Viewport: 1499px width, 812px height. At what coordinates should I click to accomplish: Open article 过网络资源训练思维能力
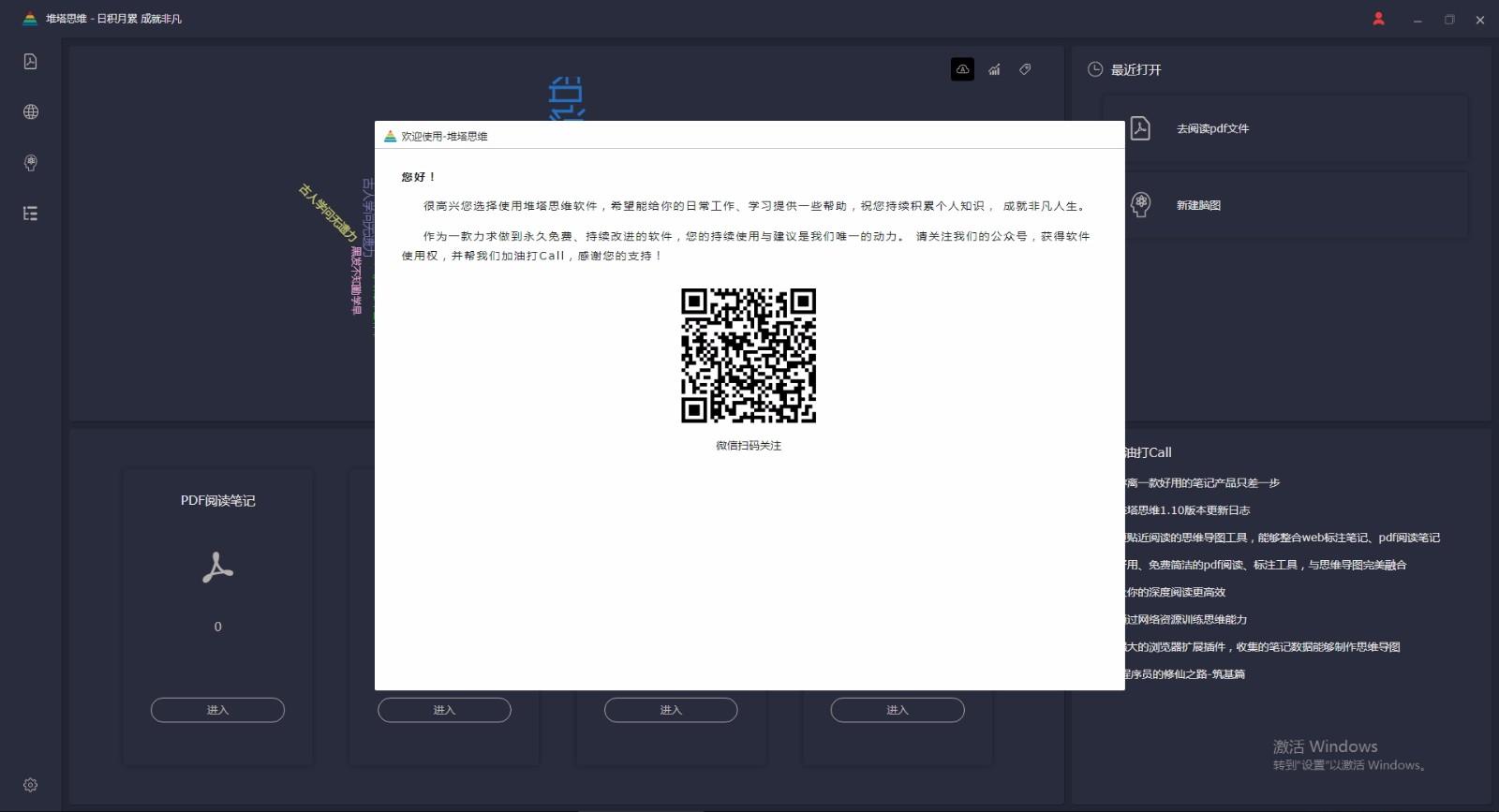click(1185, 619)
